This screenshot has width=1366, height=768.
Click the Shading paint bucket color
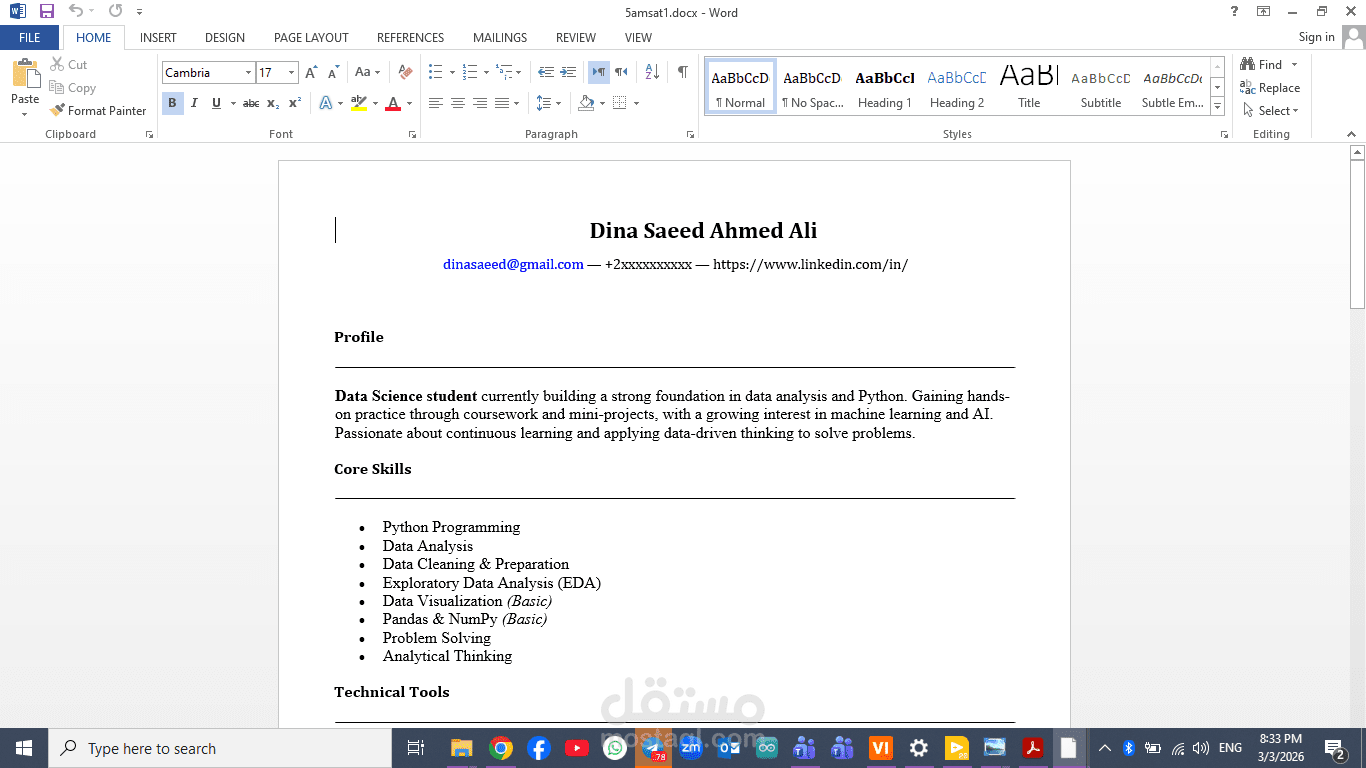click(x=586, y=103)
